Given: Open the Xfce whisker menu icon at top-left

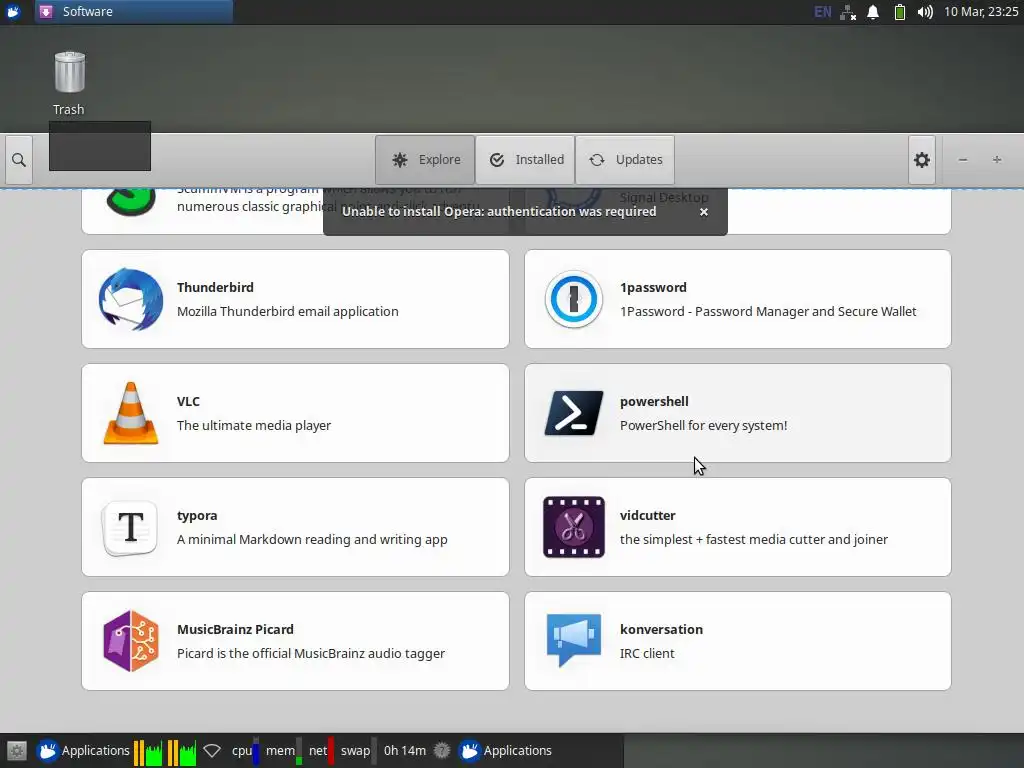Looking at the screenshot, I should click(x=13, y=12).
